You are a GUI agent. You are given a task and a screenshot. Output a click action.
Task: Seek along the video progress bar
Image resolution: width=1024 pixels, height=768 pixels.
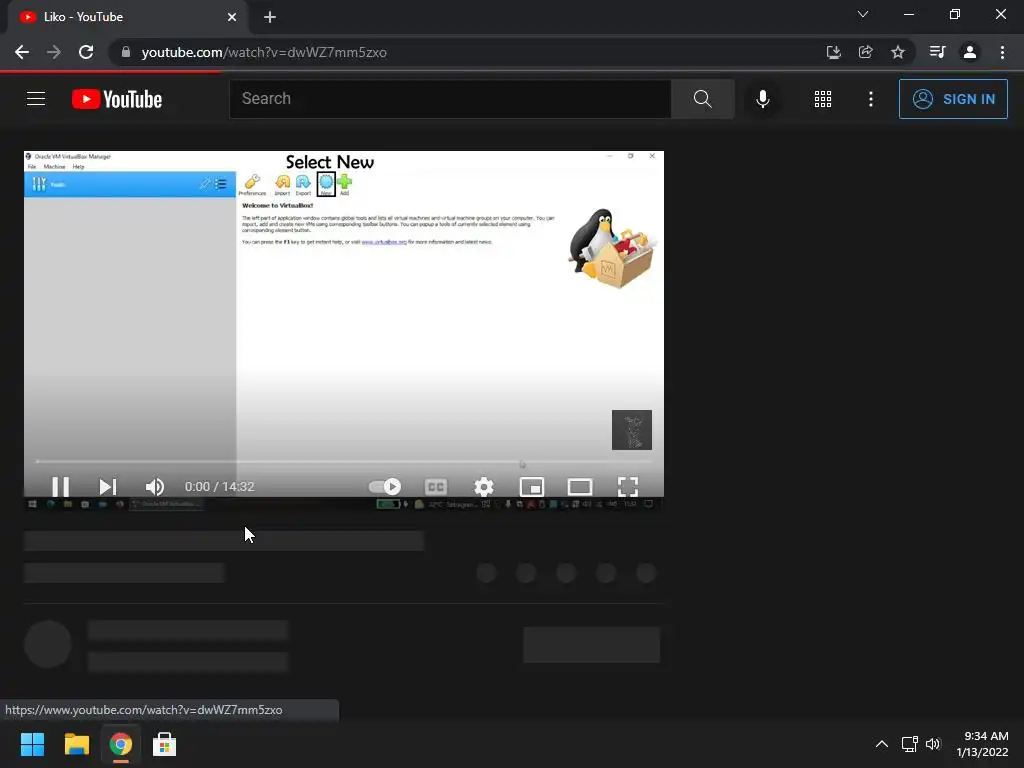click(344, 462)
